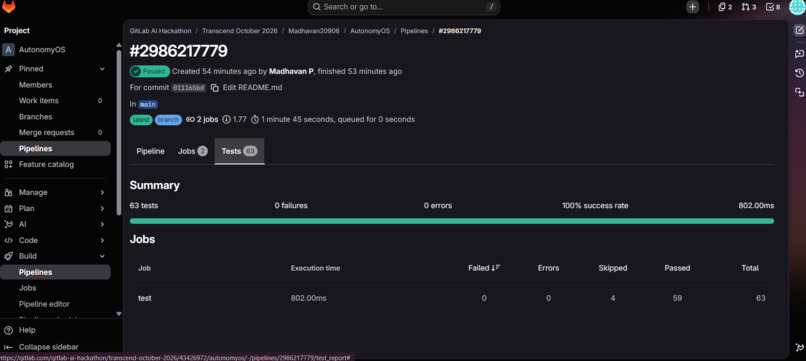Click the compose/edit icon in right rail
Image resolution: width=806 pixels, height=361 pixels.
799,30
